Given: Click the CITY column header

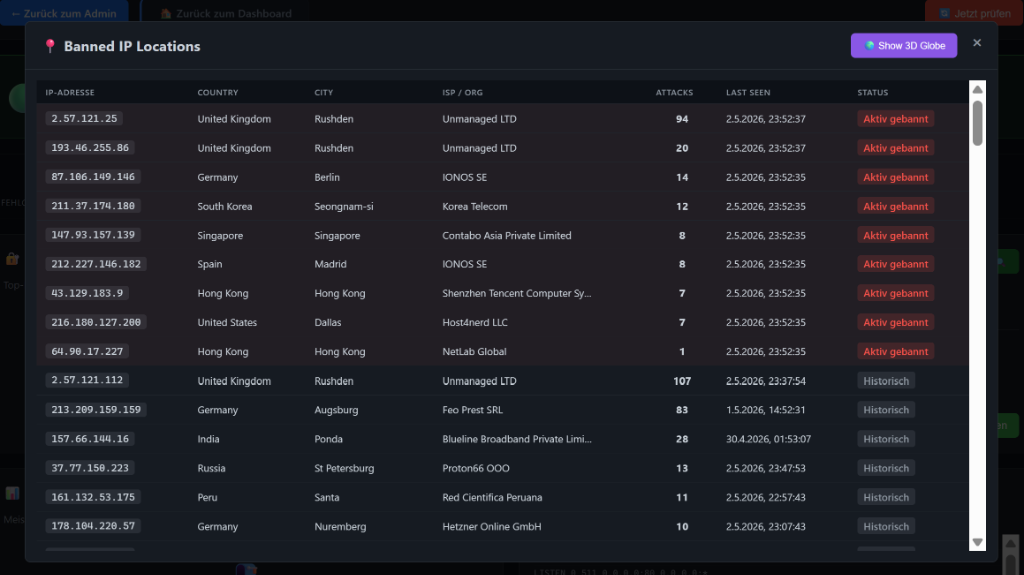Looking at the screenshot, I should (x=323, y=93).
